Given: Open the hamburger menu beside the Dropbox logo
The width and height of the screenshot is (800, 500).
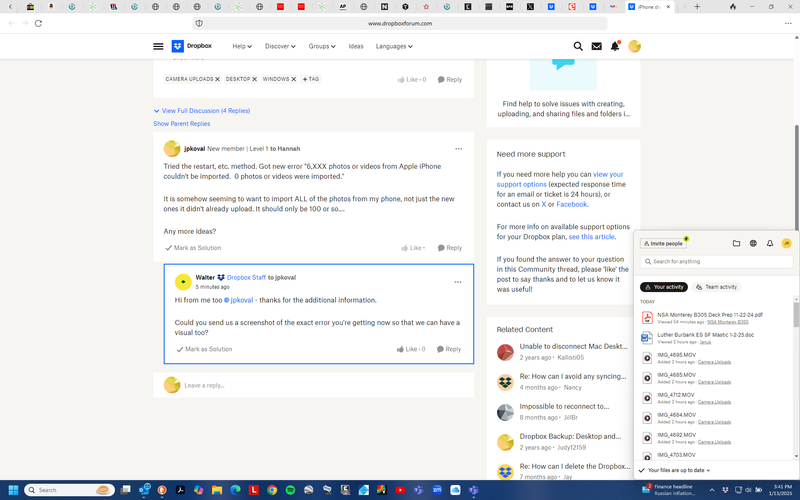Looking at the screenshot, I should pos(158,46).
